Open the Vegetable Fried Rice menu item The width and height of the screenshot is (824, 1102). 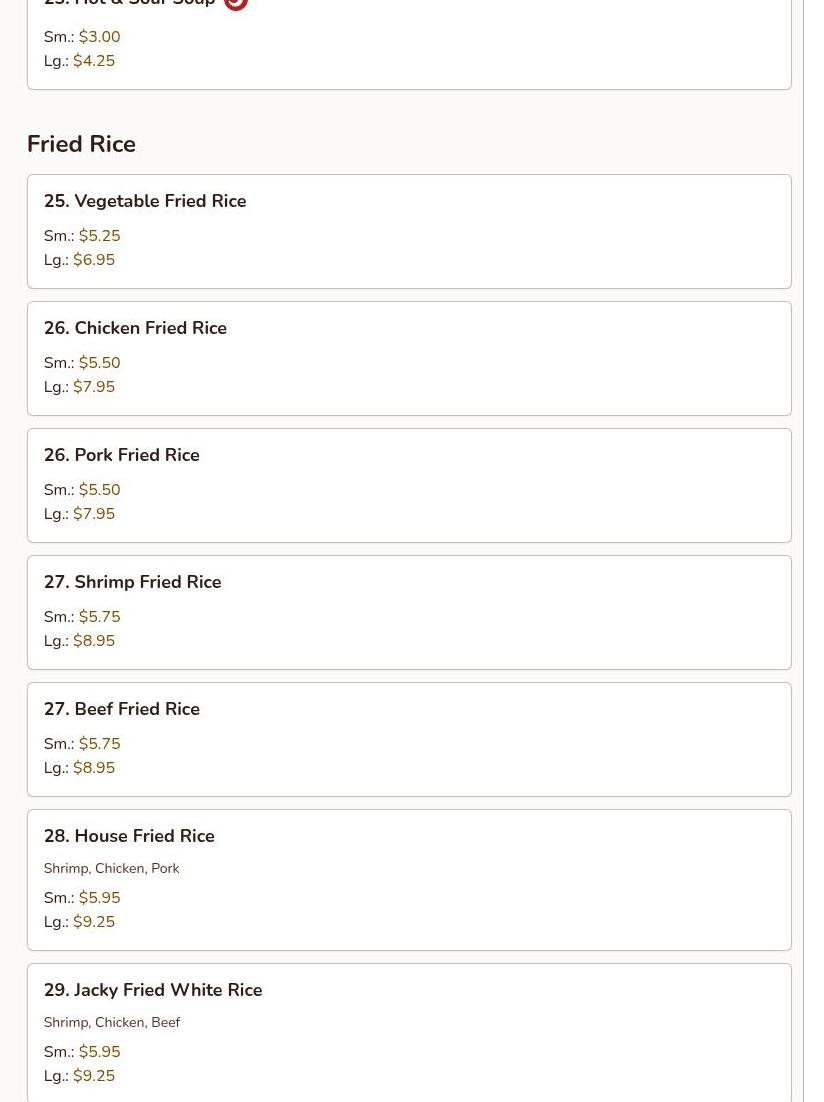tap(409, 231)
